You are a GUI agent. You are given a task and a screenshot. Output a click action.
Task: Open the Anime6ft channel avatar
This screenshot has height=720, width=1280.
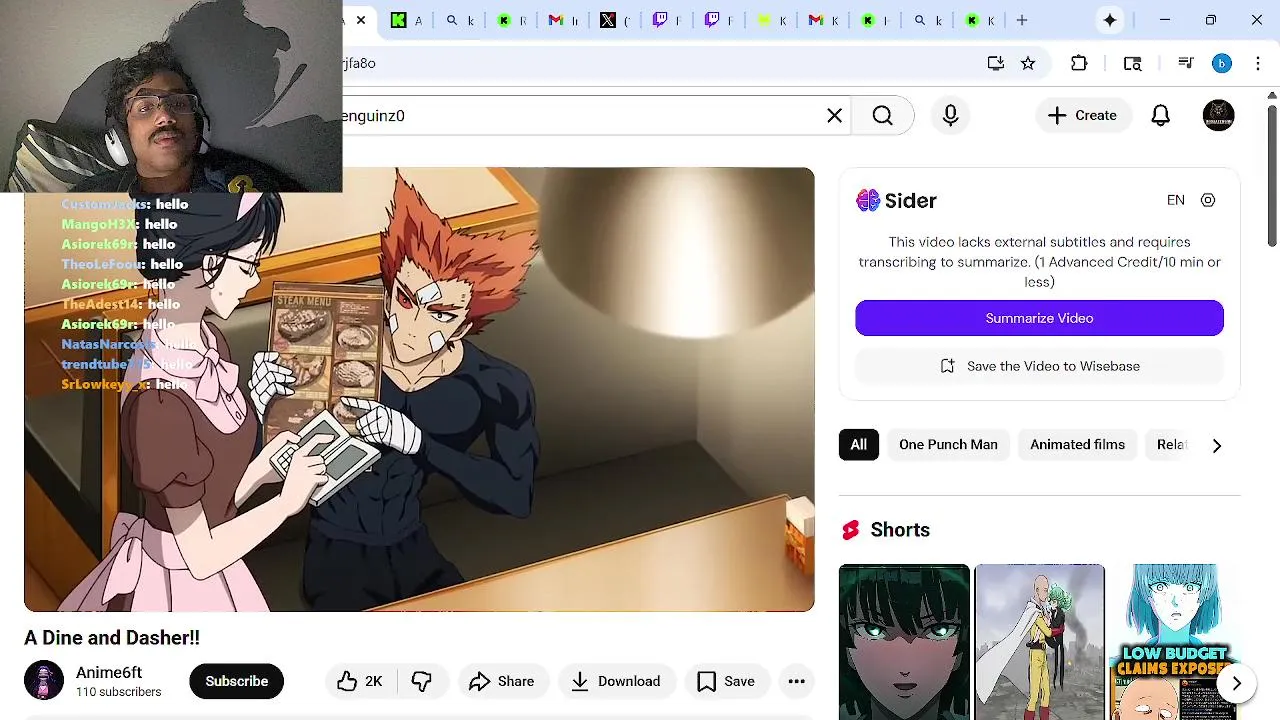pos(44,681)
